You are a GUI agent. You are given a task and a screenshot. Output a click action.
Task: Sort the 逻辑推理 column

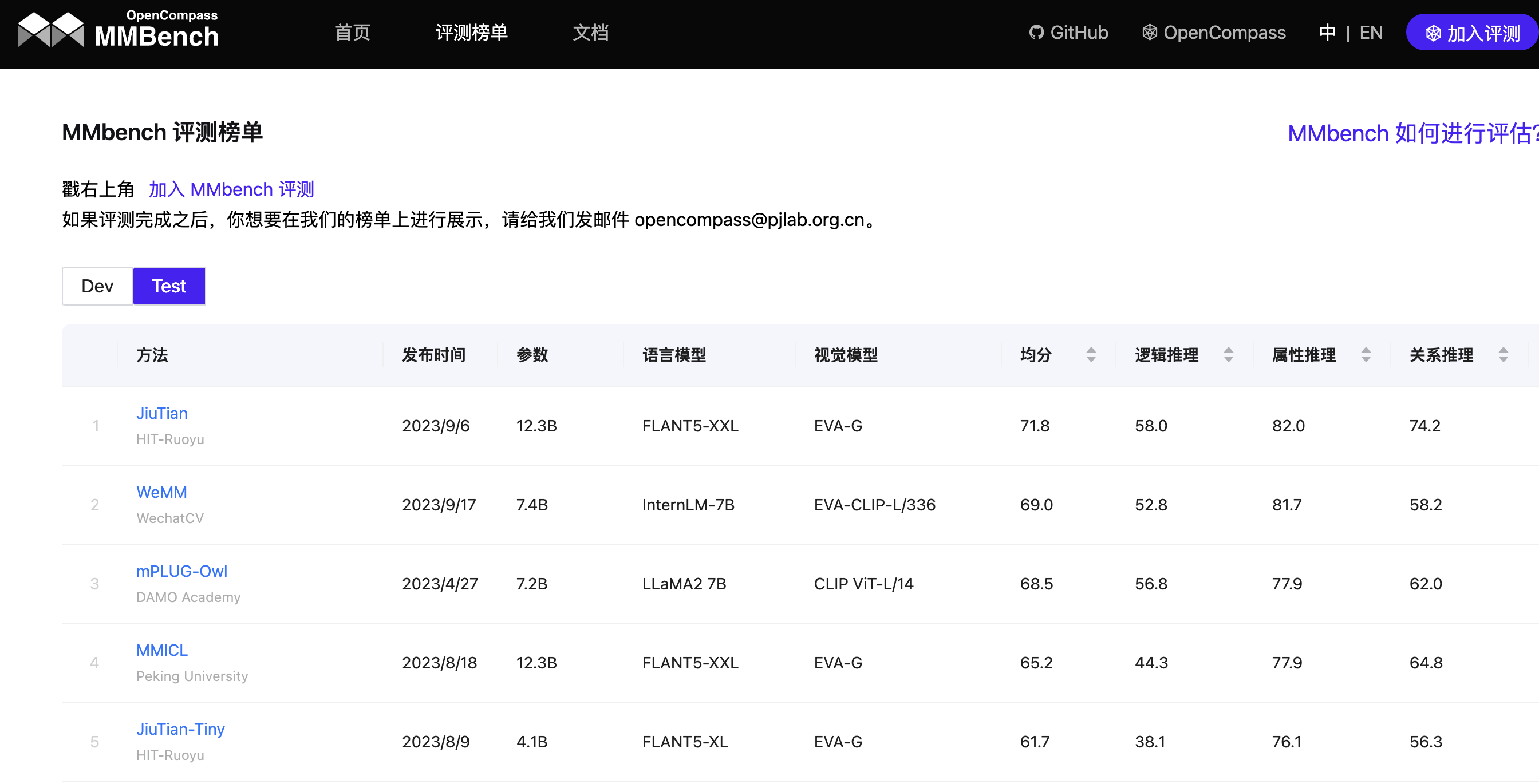(1228, 355)
